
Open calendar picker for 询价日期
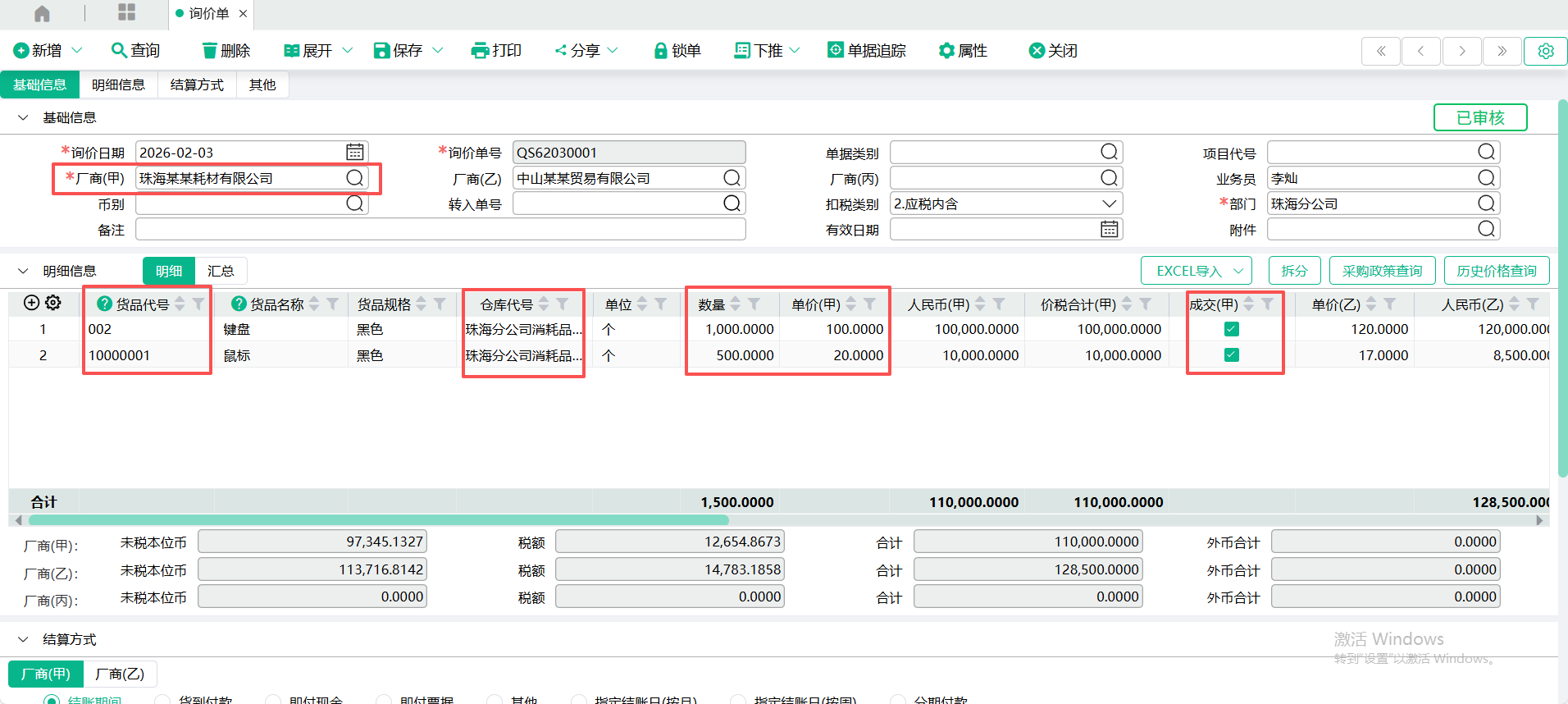(354, 153)
